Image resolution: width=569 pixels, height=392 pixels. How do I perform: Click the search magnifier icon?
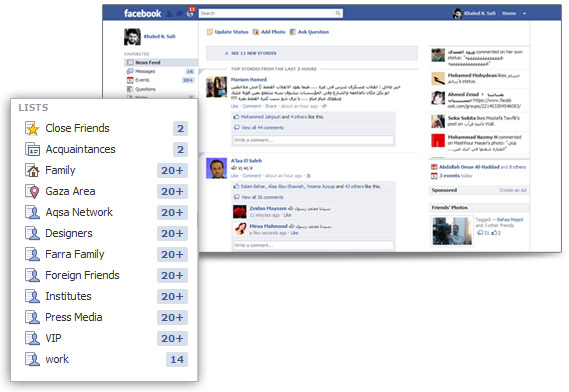click(x=338, y=13)
